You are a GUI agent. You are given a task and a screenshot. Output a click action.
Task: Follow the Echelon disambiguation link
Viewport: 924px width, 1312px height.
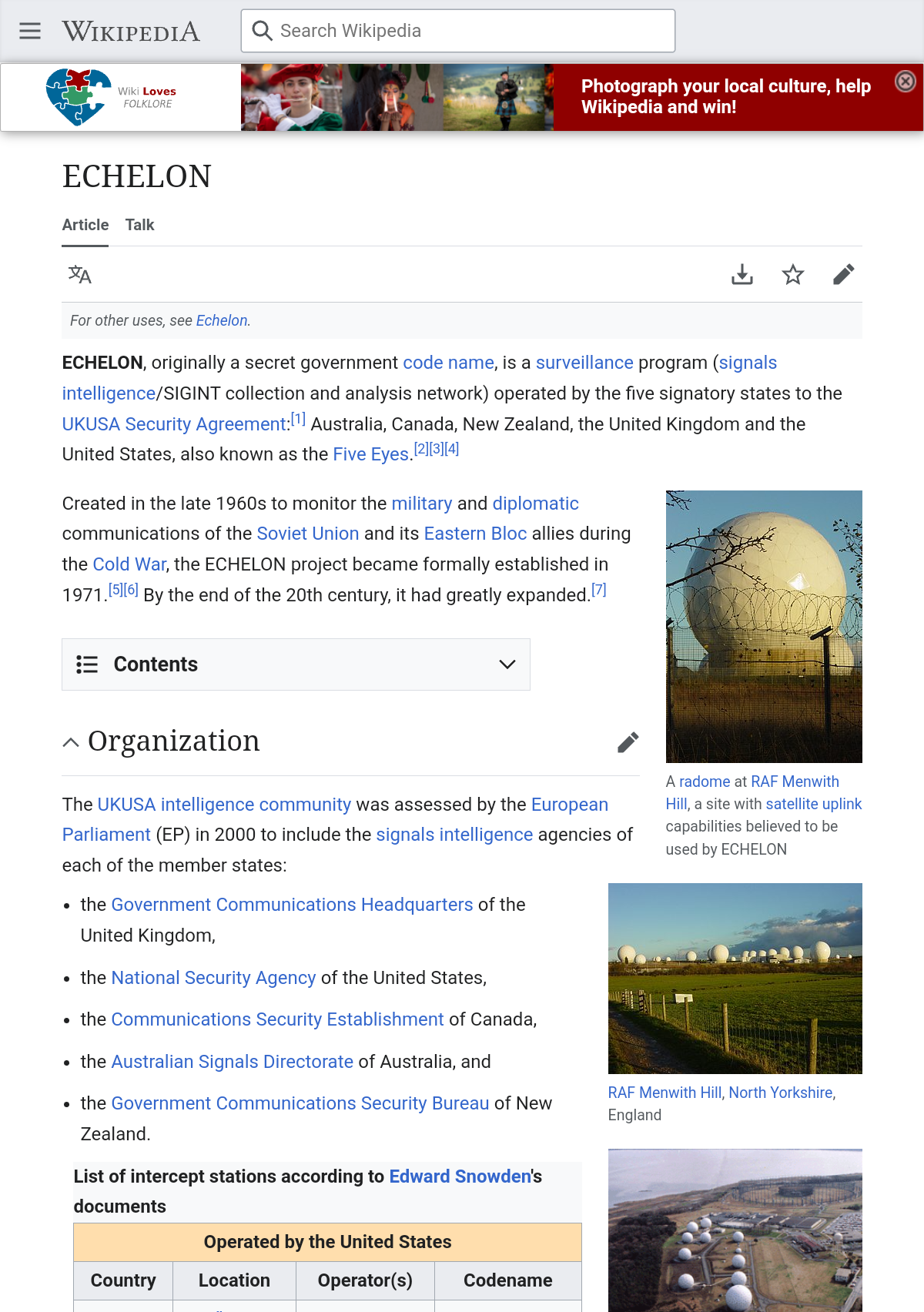coord(222,320)
